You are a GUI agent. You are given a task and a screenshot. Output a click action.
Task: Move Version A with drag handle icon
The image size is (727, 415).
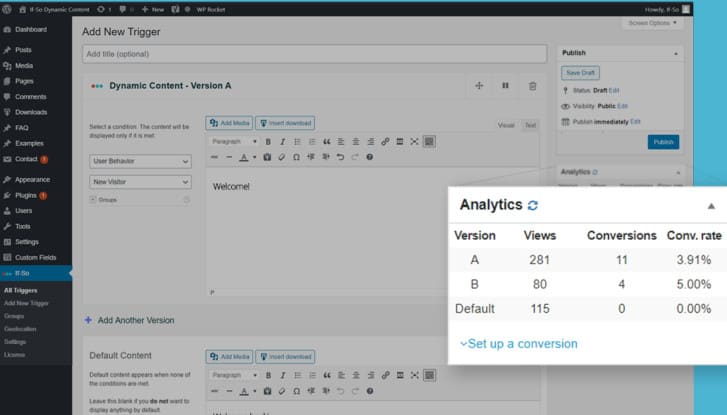click(x=479, y=86)
